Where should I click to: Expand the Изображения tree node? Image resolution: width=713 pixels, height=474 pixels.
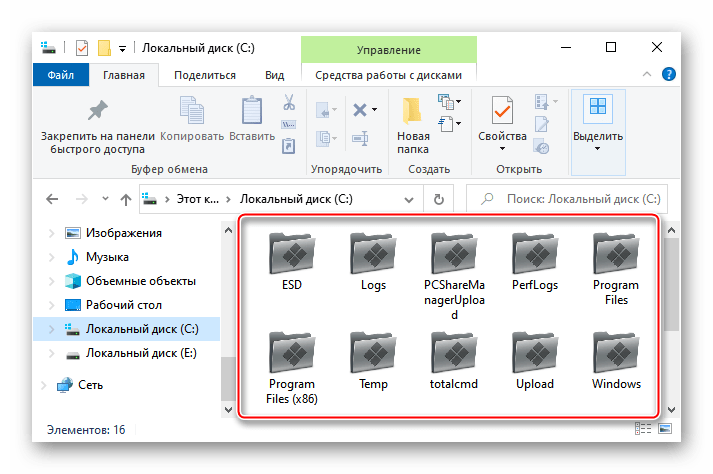[51, 233]
